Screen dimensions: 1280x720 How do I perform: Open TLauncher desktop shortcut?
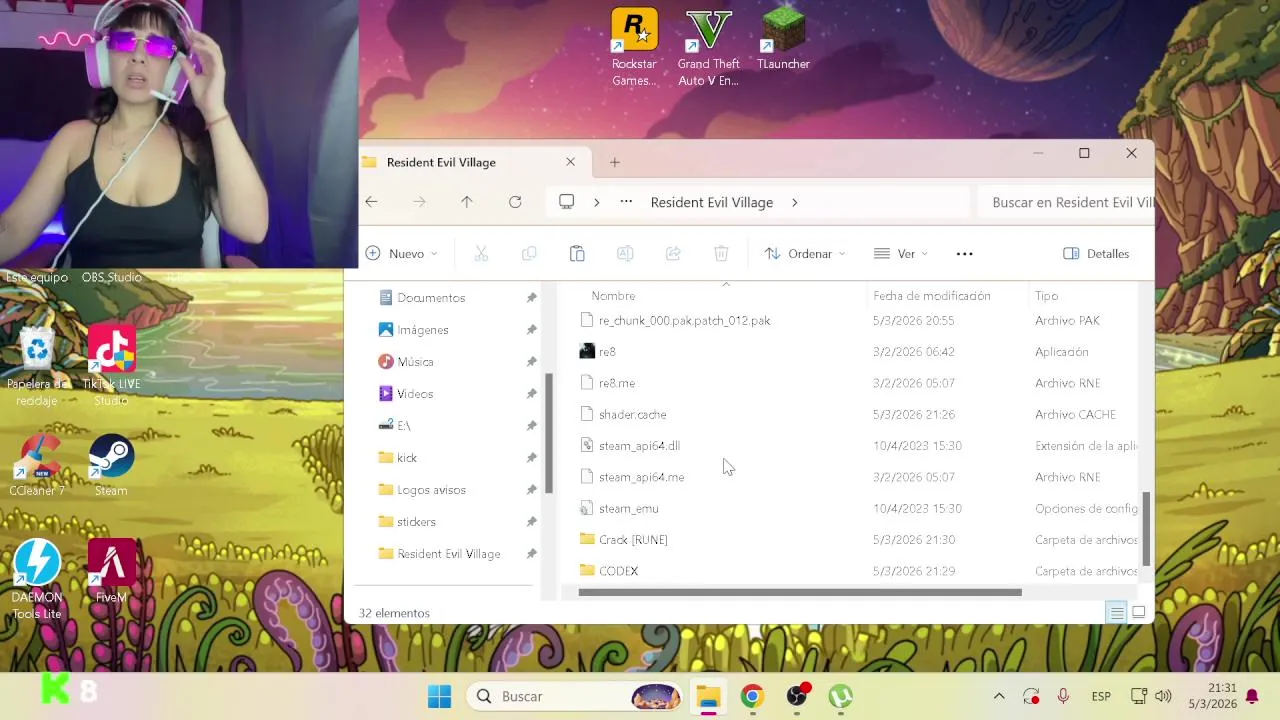coord(783,39)
